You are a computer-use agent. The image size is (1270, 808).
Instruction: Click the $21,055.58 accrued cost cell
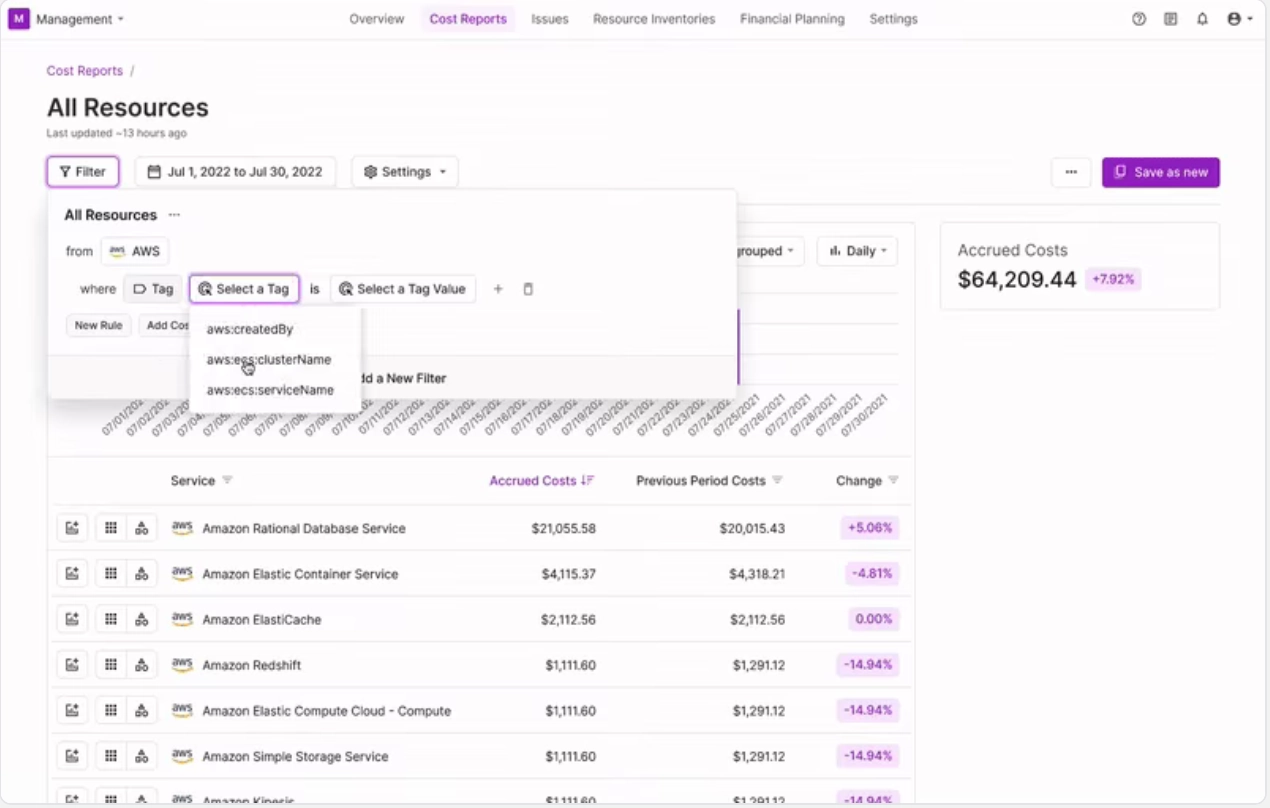[x=564, y=528]
